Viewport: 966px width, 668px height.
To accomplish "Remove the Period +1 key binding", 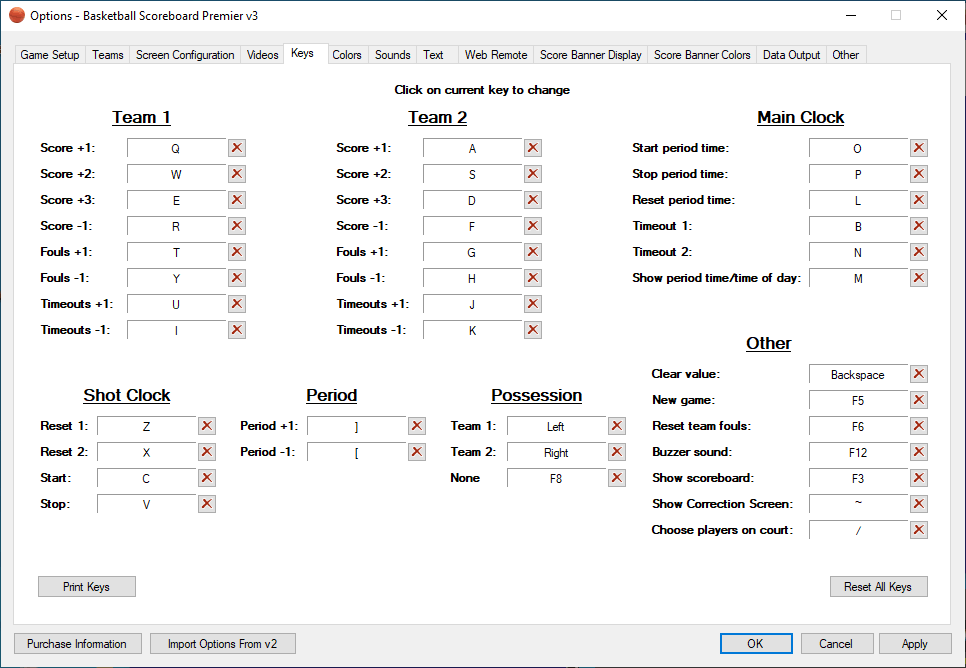I will tap(417, 426).
